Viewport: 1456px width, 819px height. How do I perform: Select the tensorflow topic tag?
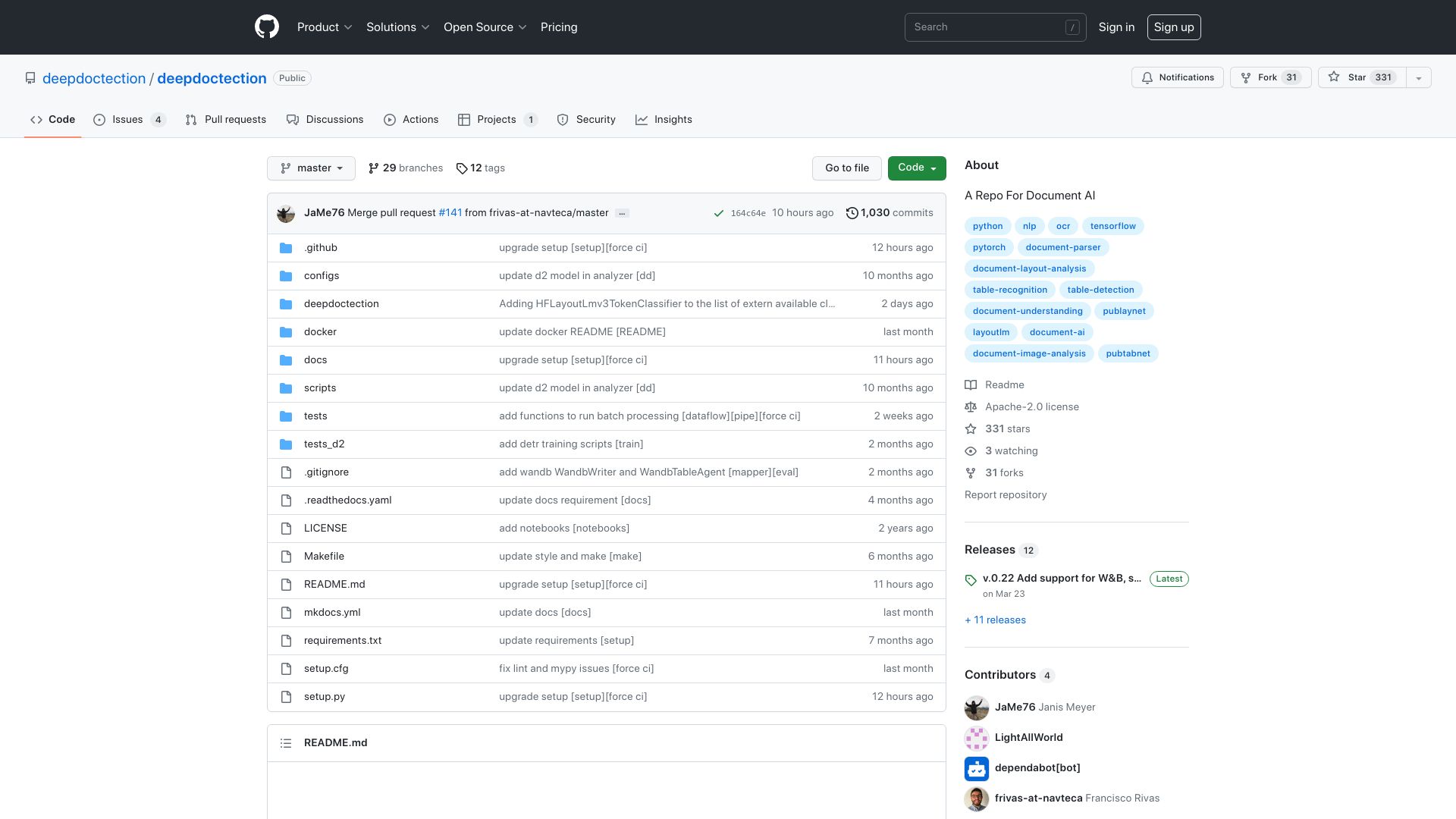[1112, 226]
